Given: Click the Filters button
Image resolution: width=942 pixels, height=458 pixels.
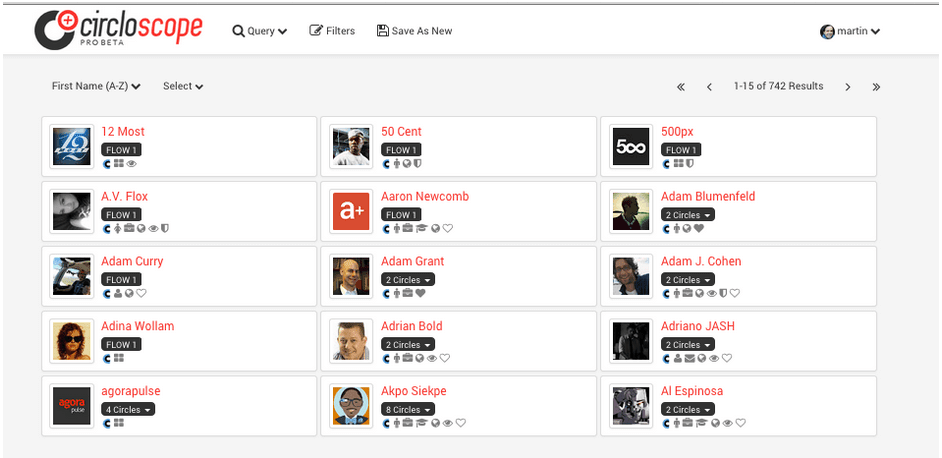Looking at the screenshot, I should tap(332, 31).
